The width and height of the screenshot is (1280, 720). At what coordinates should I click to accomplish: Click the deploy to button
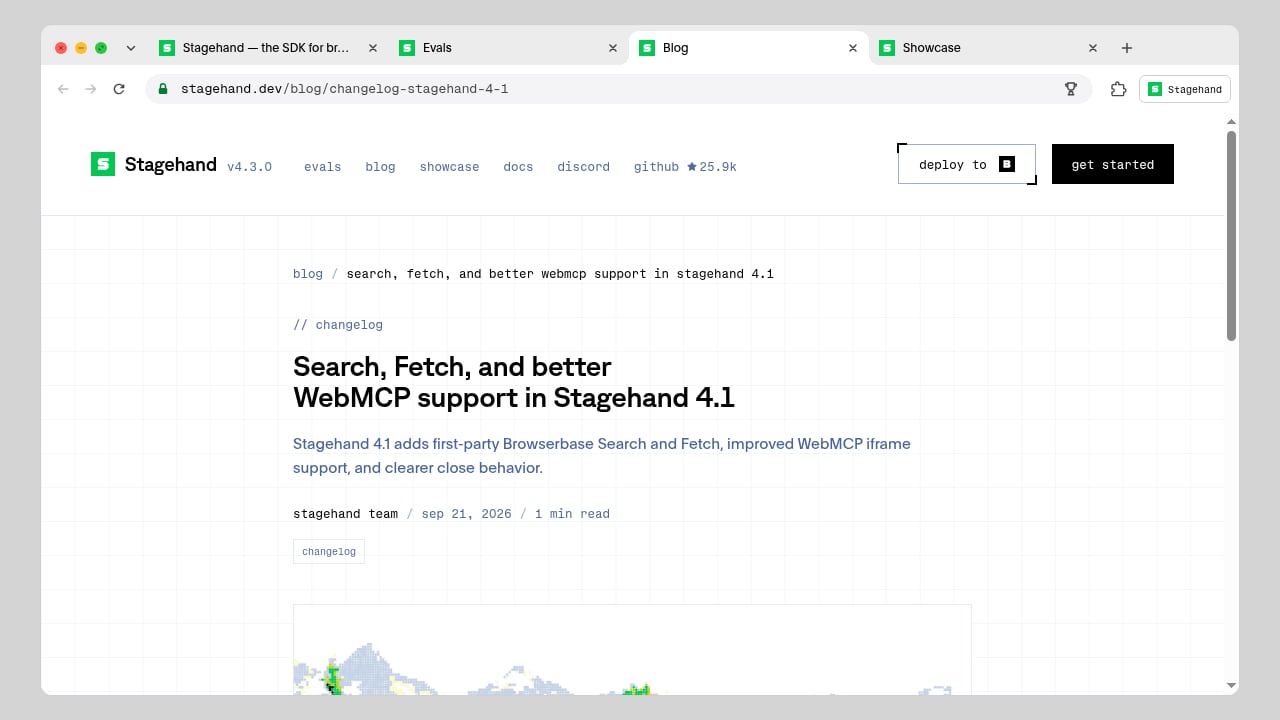click(967, 164)
